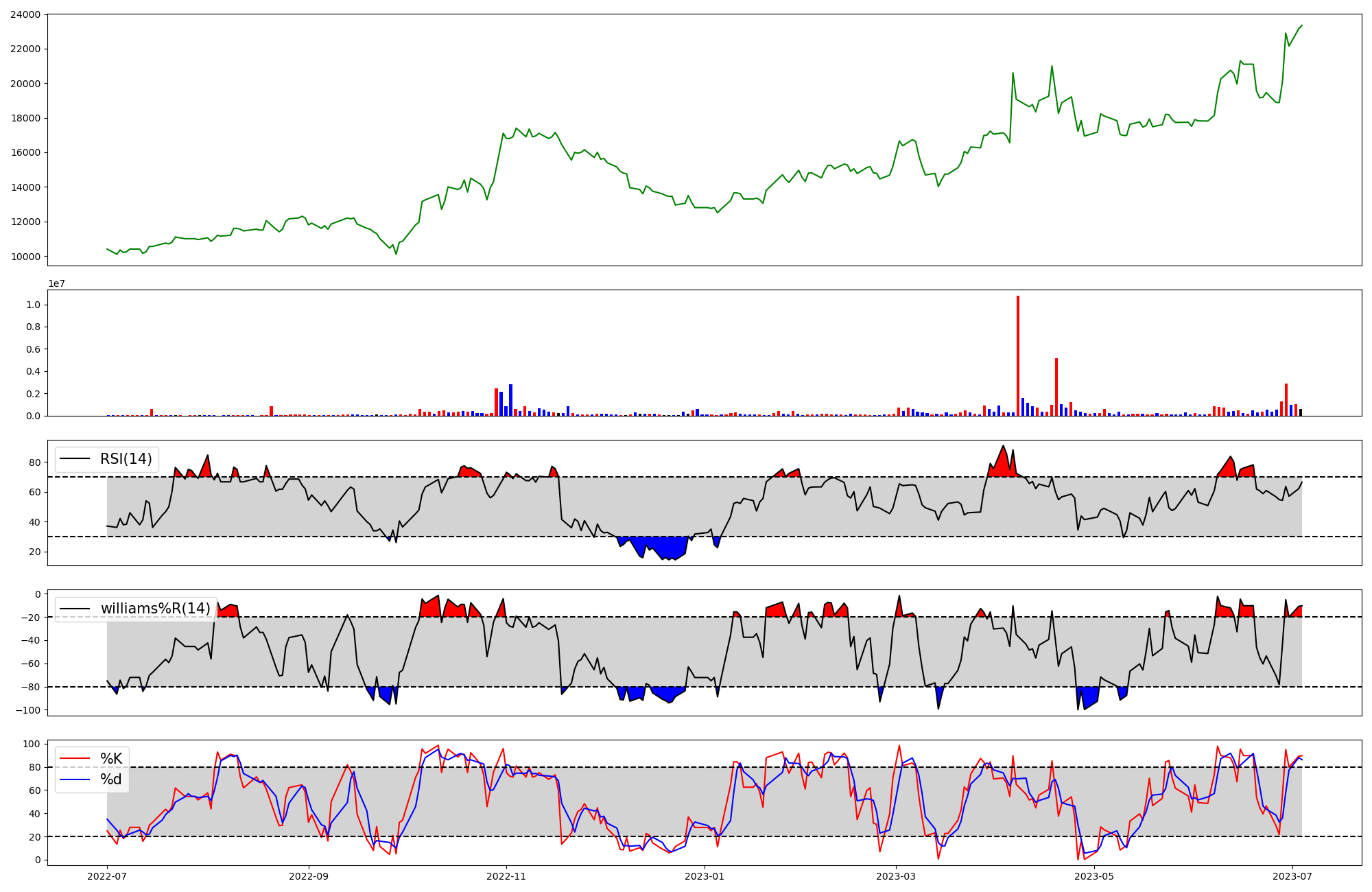Click the 2023-05 x-axis tick label
1372x892 pixels.
(x=1094, y=876)
